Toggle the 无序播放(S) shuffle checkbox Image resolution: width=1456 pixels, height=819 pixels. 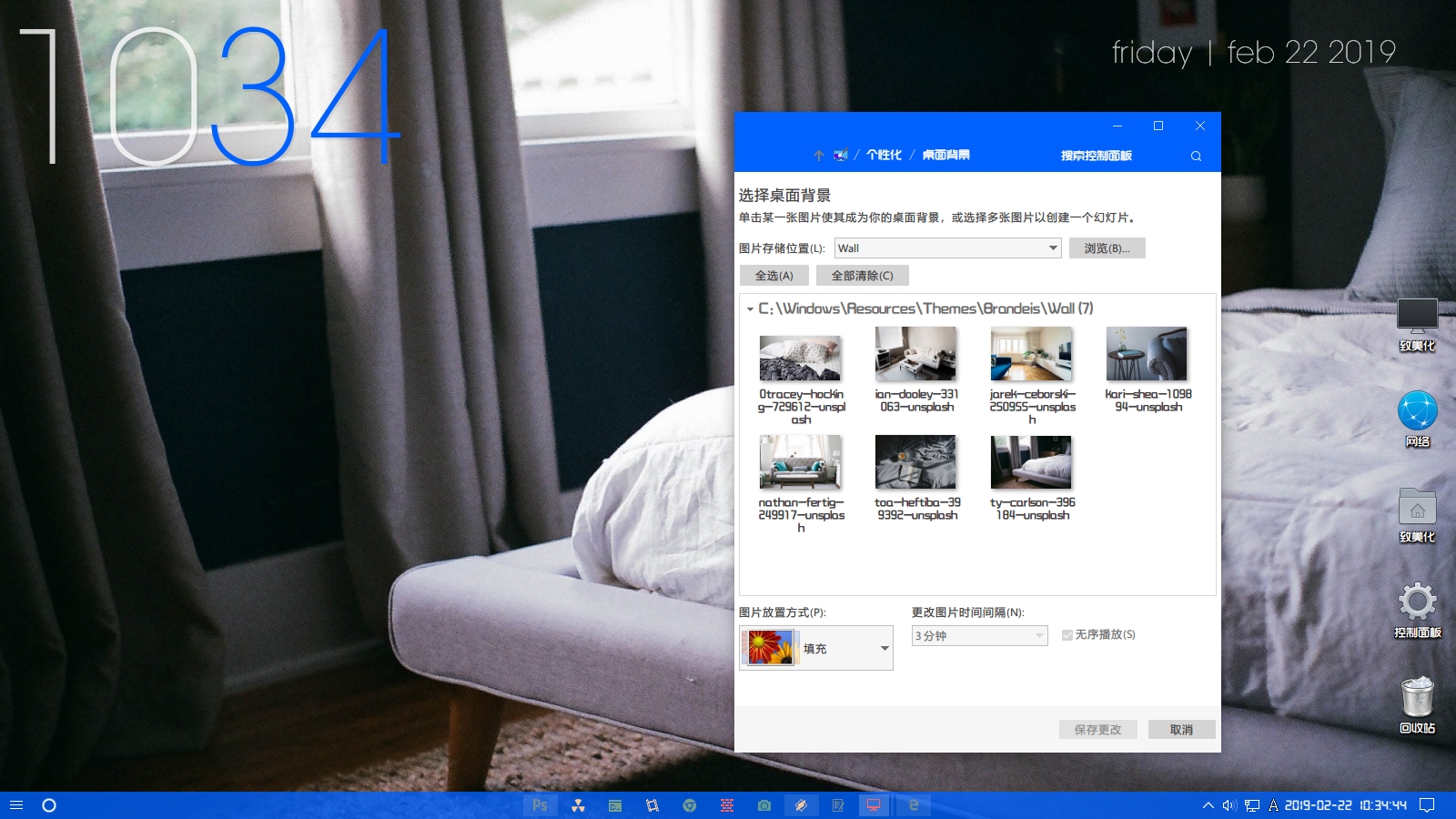click(x=1067, y=635)
